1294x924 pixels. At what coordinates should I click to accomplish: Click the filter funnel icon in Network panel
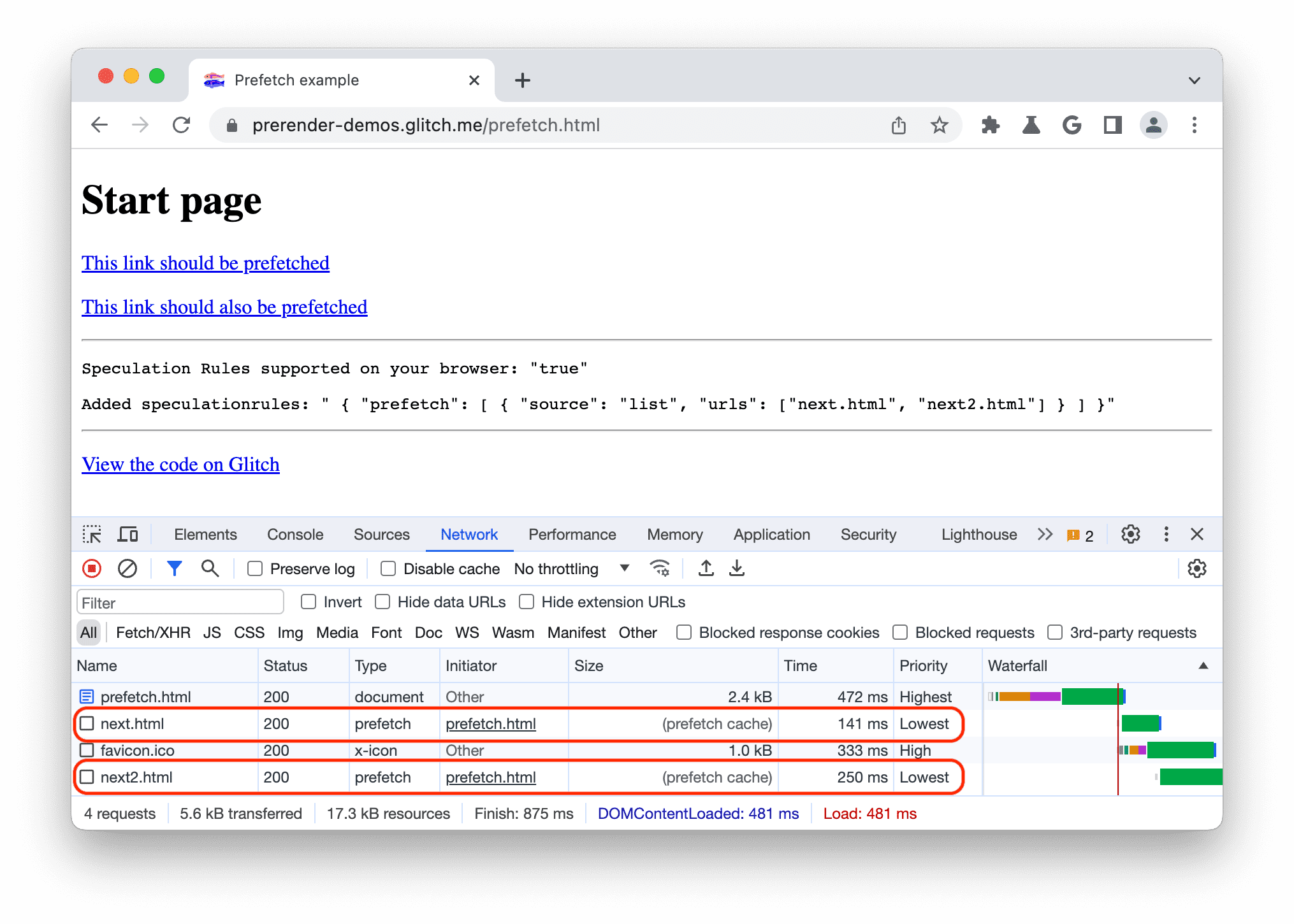pyautogui.click(x=170, y=569)
